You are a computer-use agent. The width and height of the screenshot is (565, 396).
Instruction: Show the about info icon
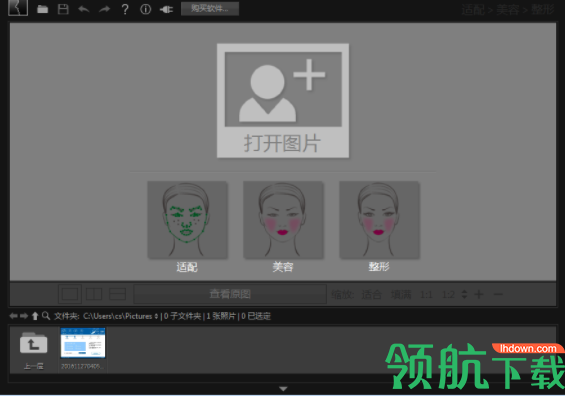coord(146,9)
